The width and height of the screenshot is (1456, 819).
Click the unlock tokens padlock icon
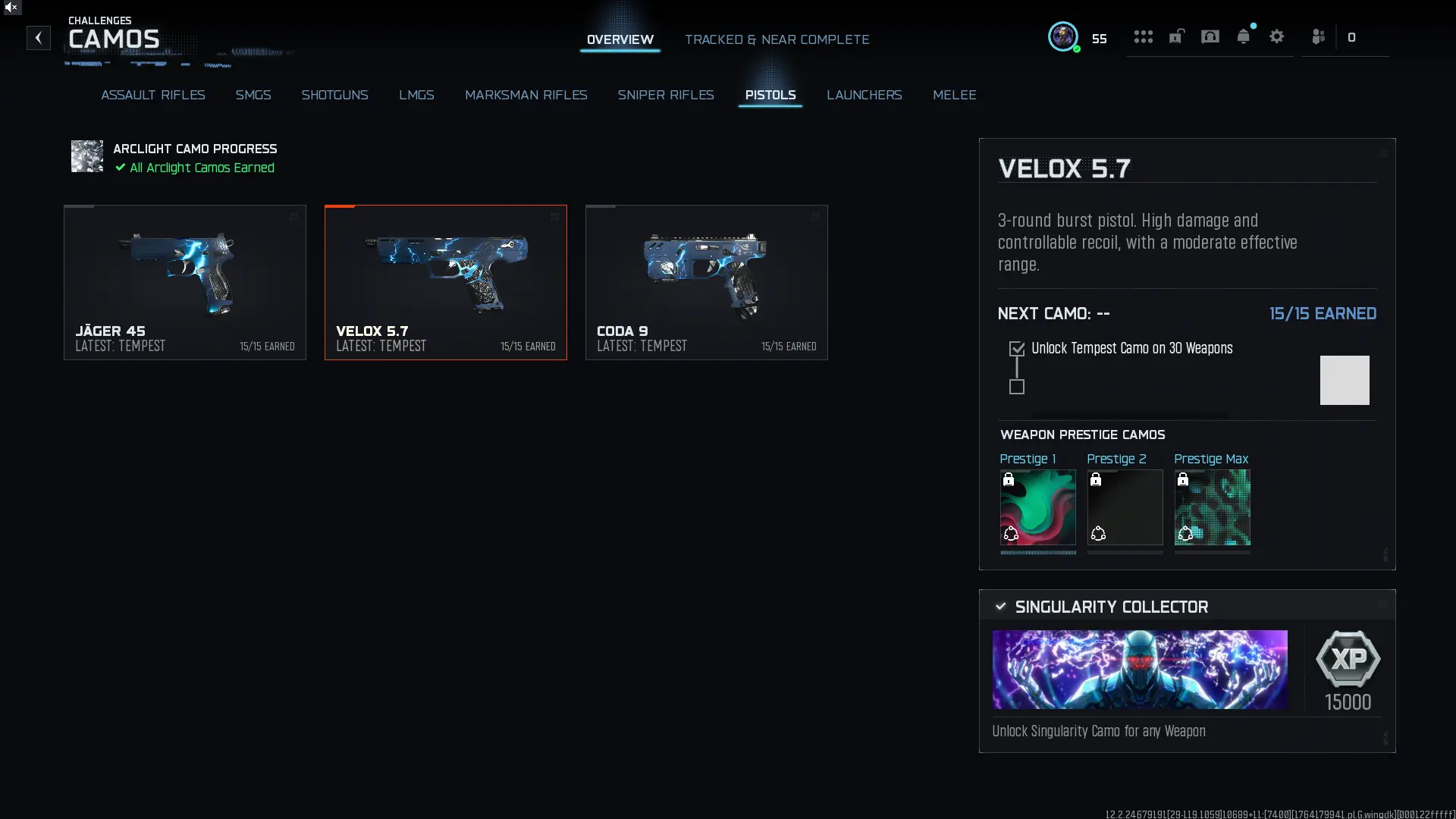click(1176, 36)
